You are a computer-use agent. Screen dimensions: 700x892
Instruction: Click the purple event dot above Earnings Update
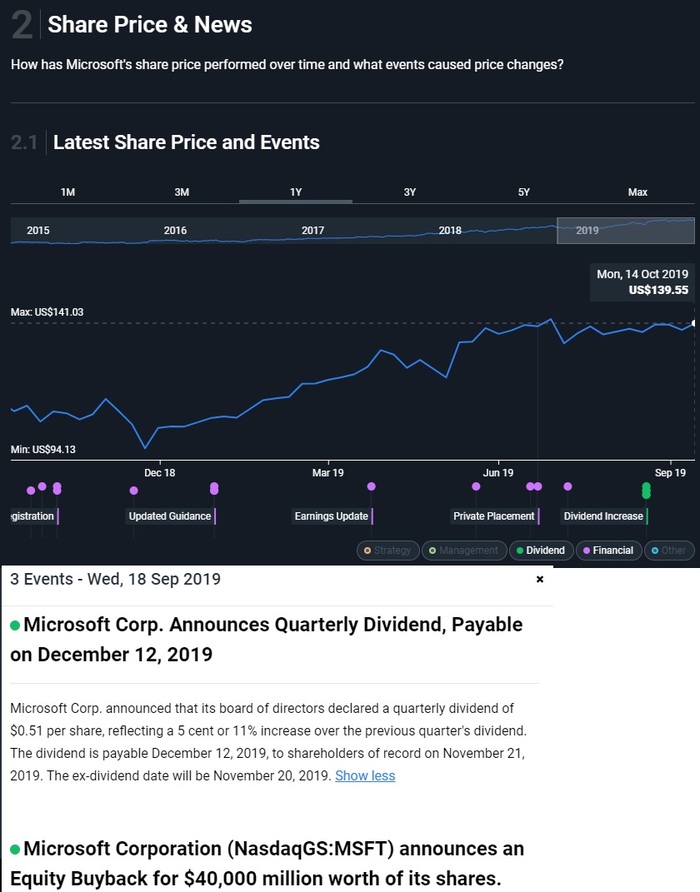(371, 486)
